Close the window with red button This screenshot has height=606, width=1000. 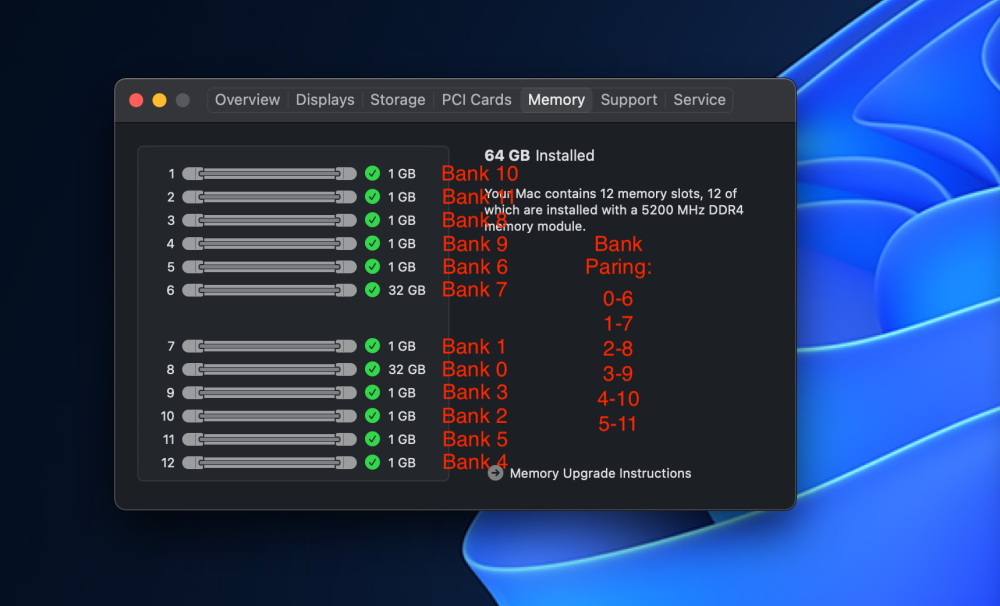click(136, 100)
